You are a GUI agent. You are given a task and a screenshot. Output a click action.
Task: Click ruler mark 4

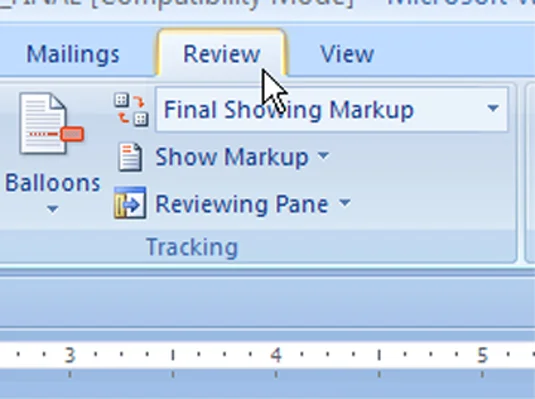pos(276,355)
